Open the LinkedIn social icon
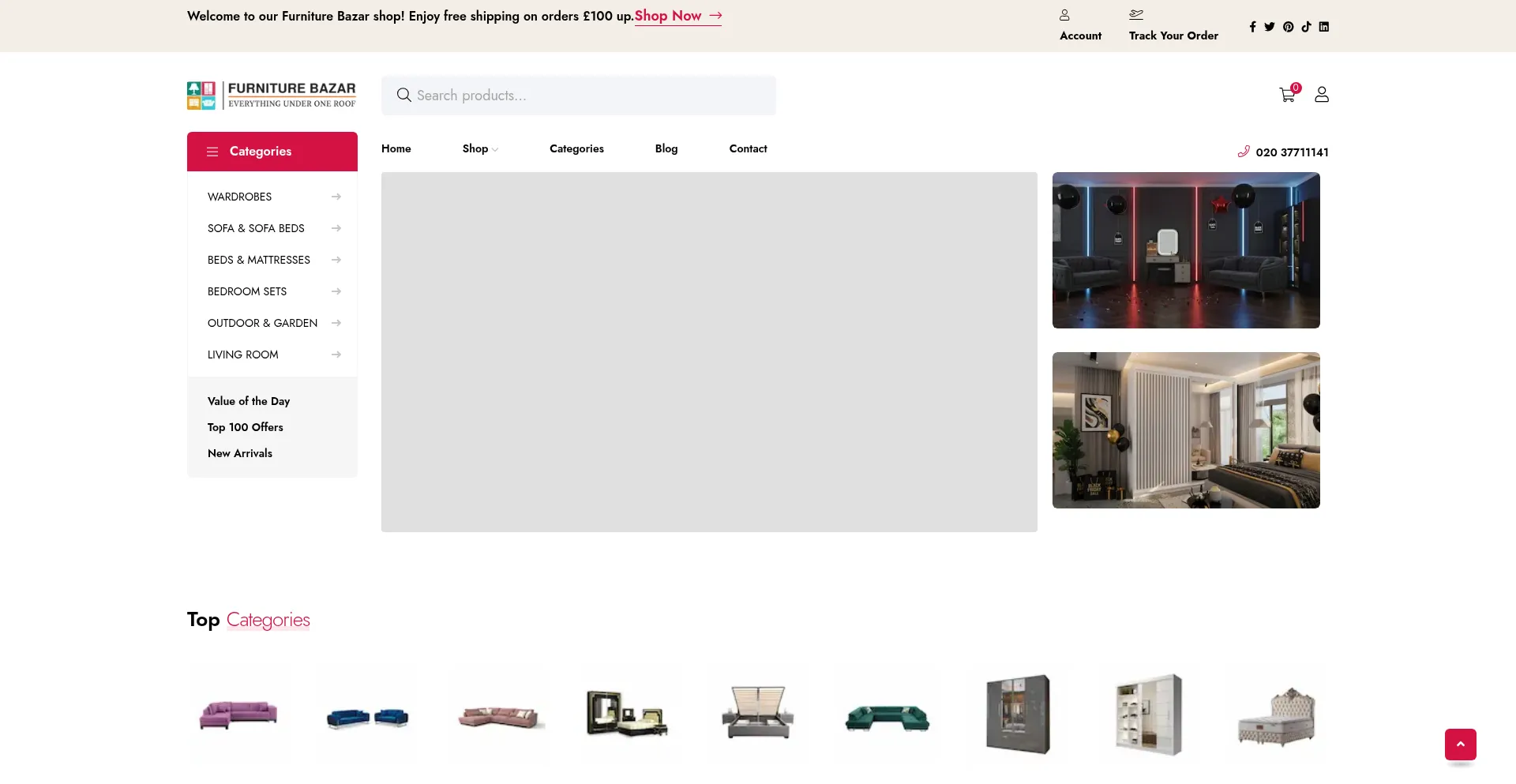1516x784 pixels. tap(1324, 27)
